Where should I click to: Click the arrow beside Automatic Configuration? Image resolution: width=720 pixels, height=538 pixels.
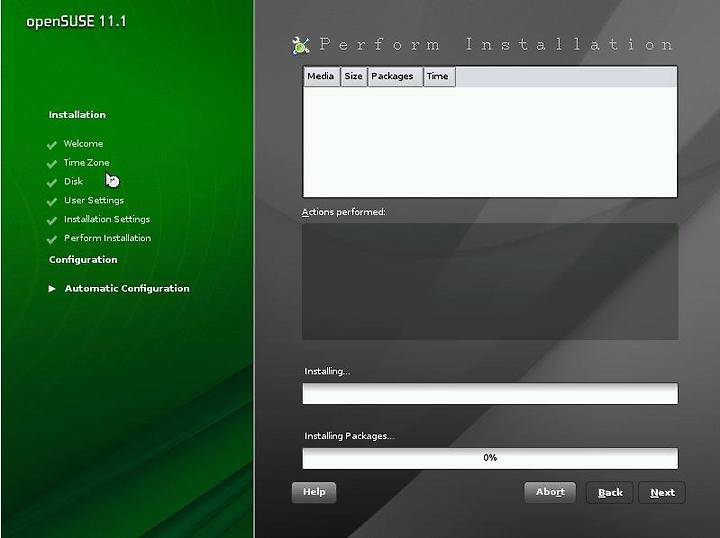pos(52,289)
